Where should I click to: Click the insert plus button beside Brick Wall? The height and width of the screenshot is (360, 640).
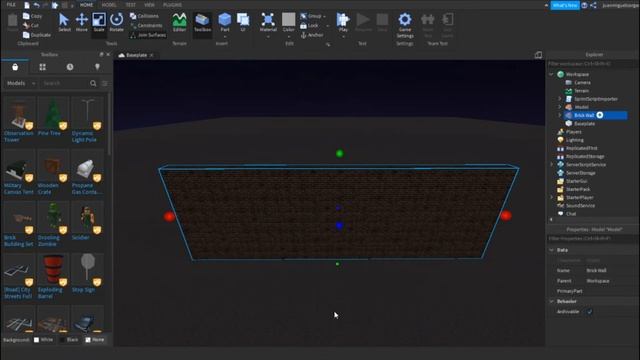click(x=600, y=115)
